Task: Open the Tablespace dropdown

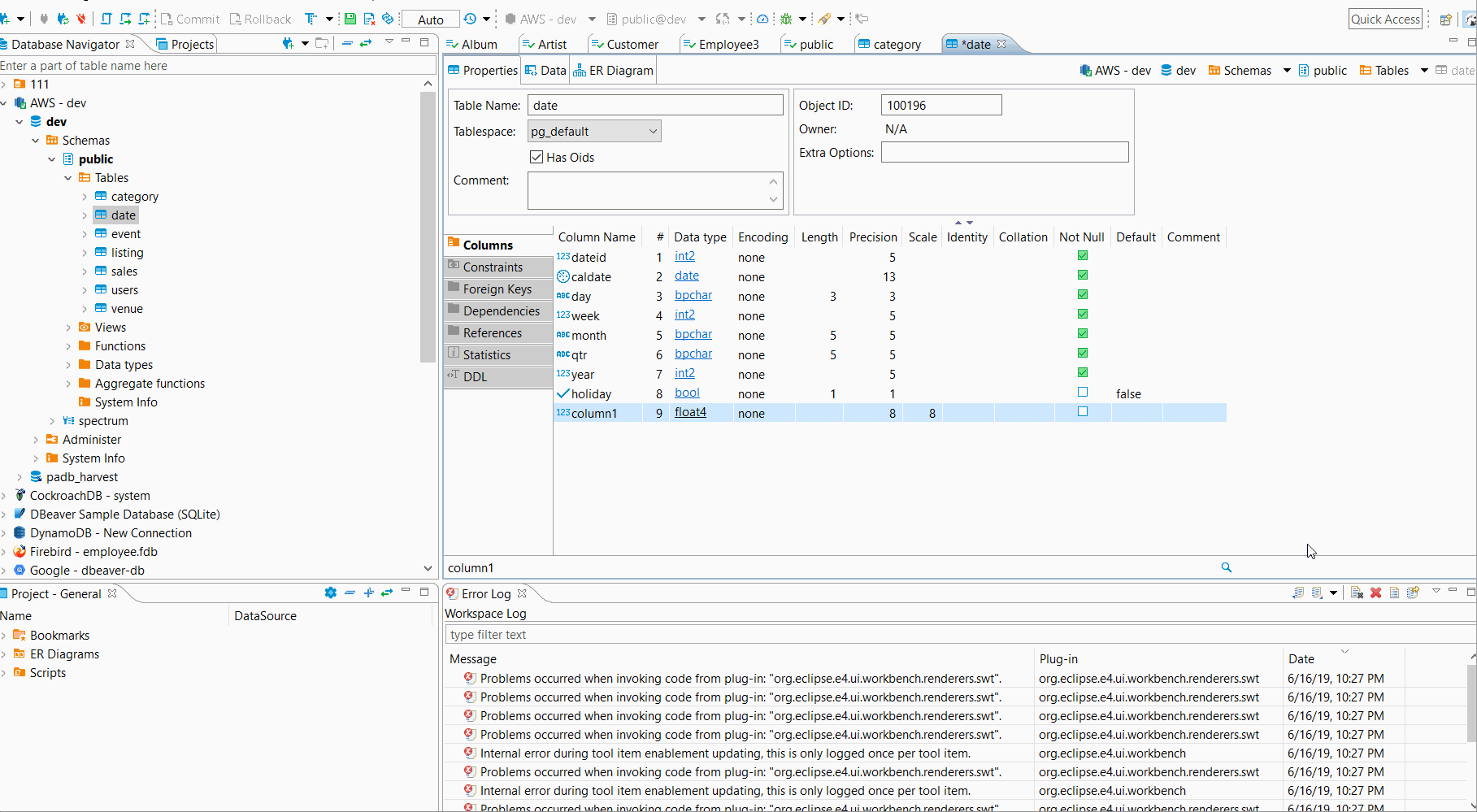Action: click(652, 130)
